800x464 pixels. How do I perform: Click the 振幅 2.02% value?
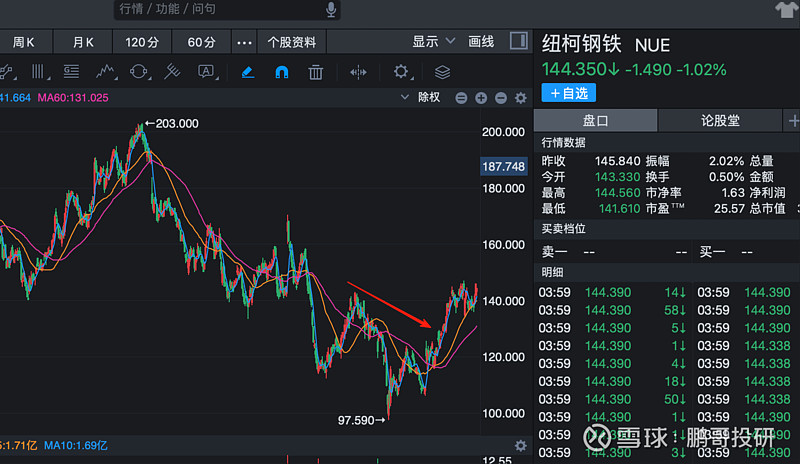[727, 161]
